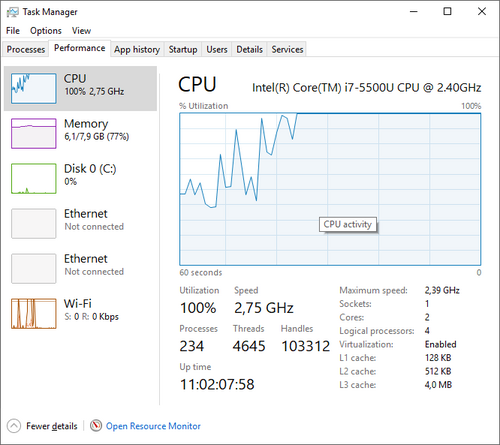The height and width of the screenshot is (445, 500).
Task: Click the Open Resource Monitor link
Action: click(153, 426)
